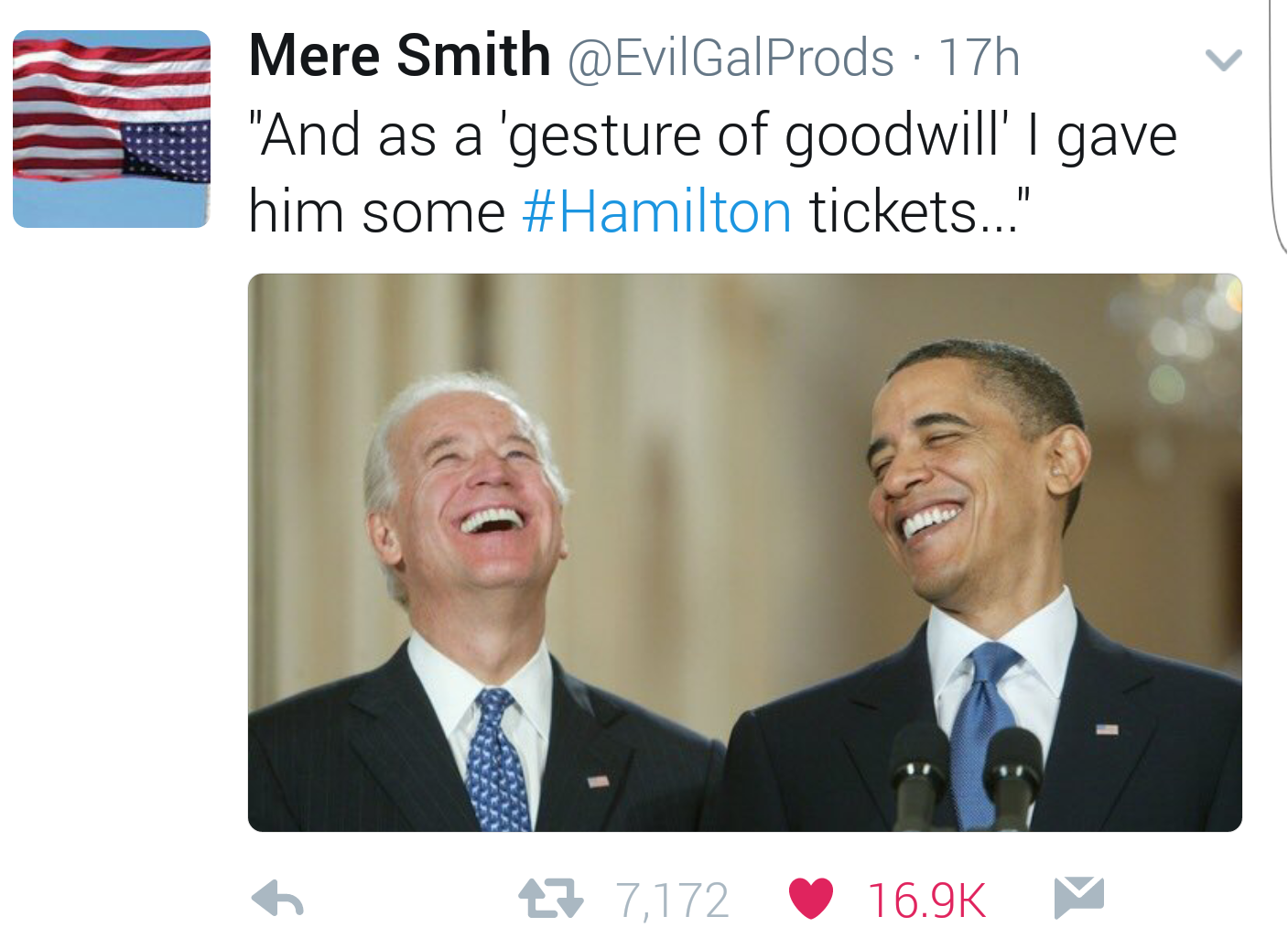
Task: Open the Mere Smith profile name
Action: pyautogui.click(x=399, y=55)
